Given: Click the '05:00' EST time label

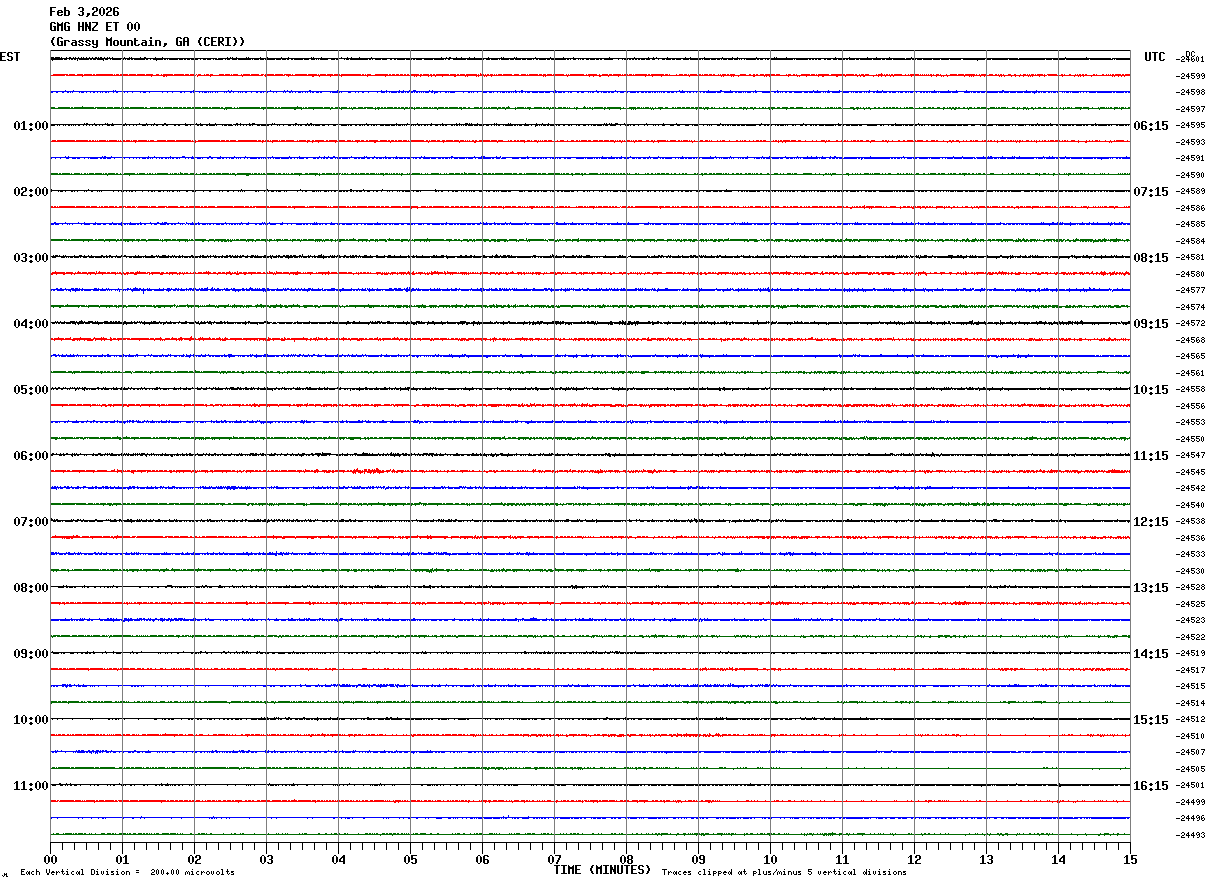Looking at the screenshot, I should [x=31, y=390].
